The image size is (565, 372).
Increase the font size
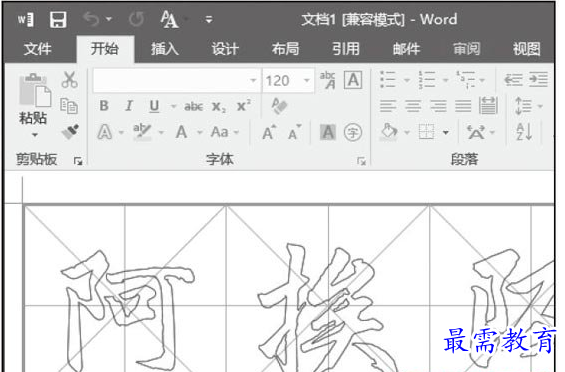point(269,132)
